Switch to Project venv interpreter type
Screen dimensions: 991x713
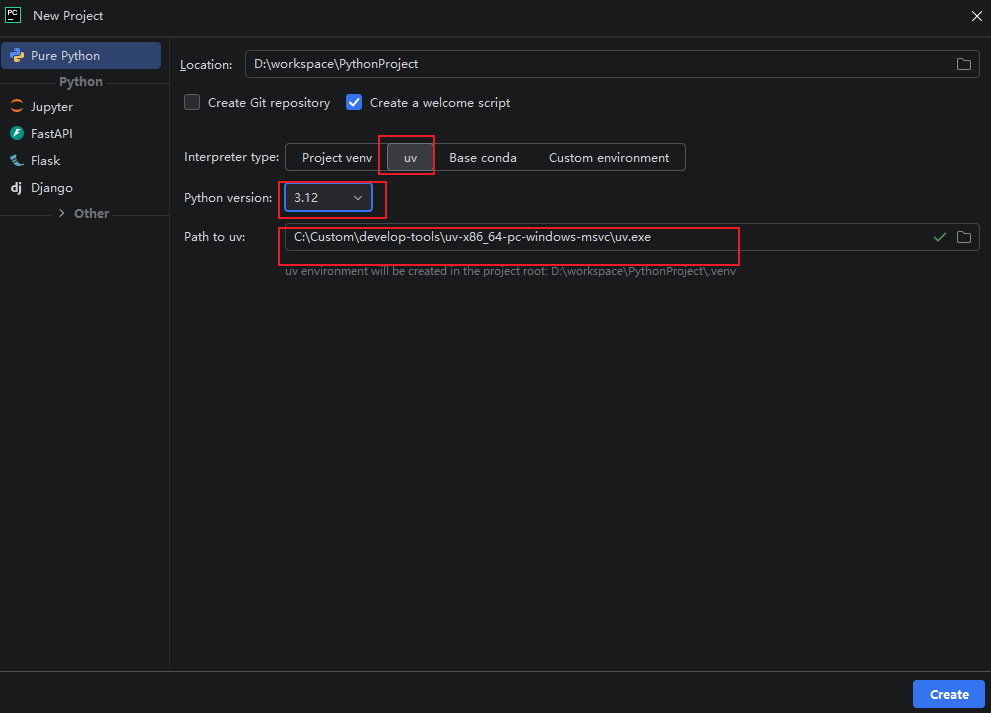click(x=336, y=158)
